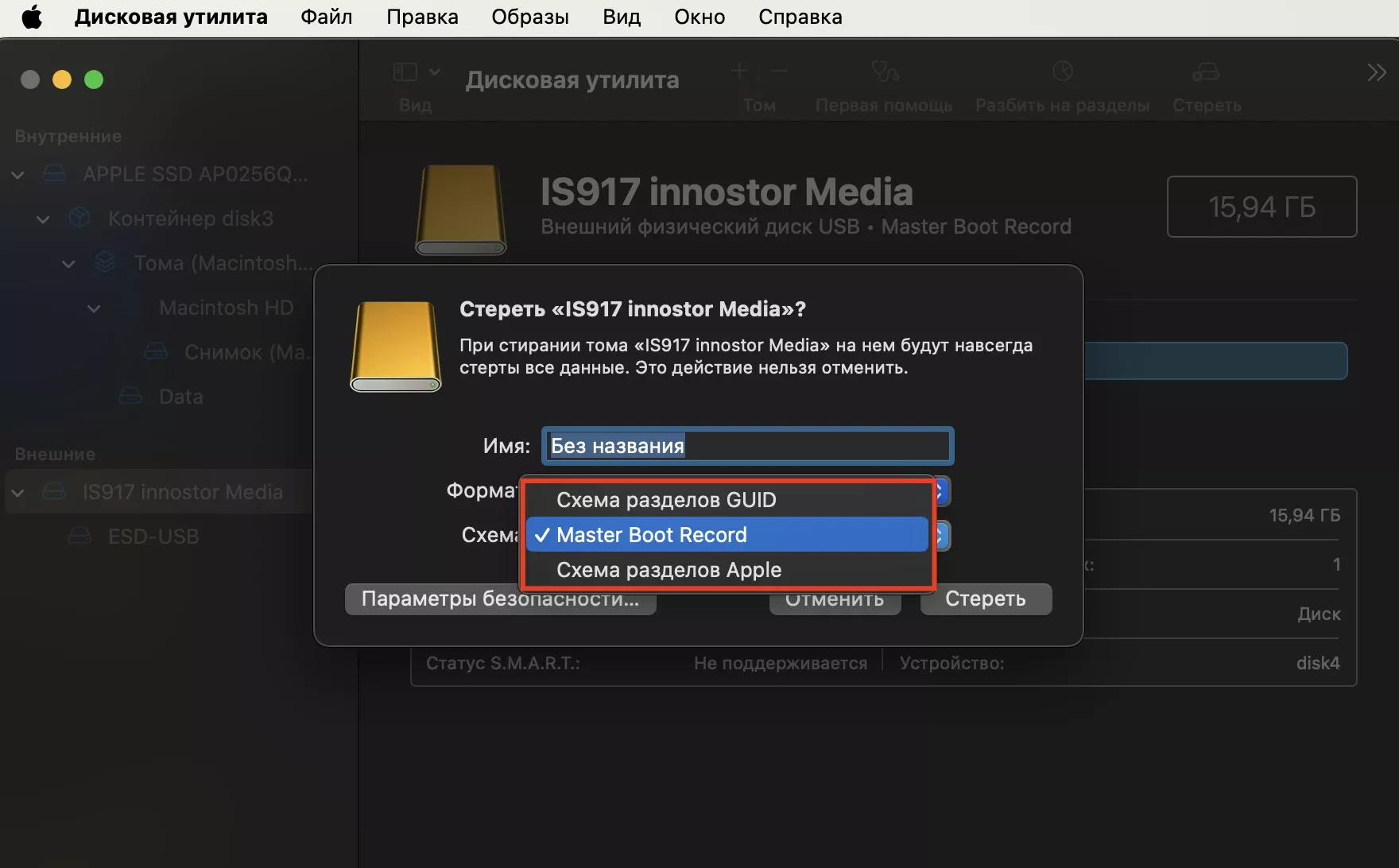Click the Тома layered volumes icon
The image size is (1399, 868).
point(105,262)
